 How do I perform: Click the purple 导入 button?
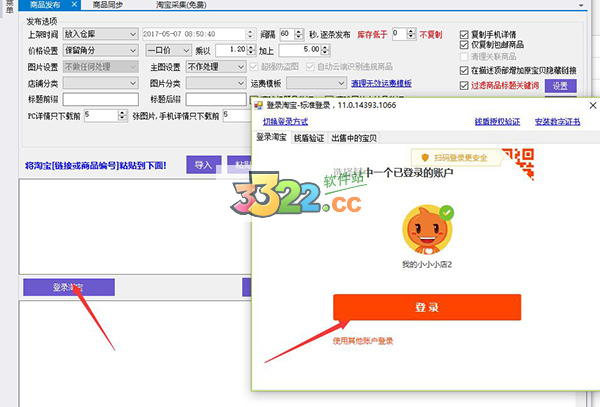coord(204,165)
